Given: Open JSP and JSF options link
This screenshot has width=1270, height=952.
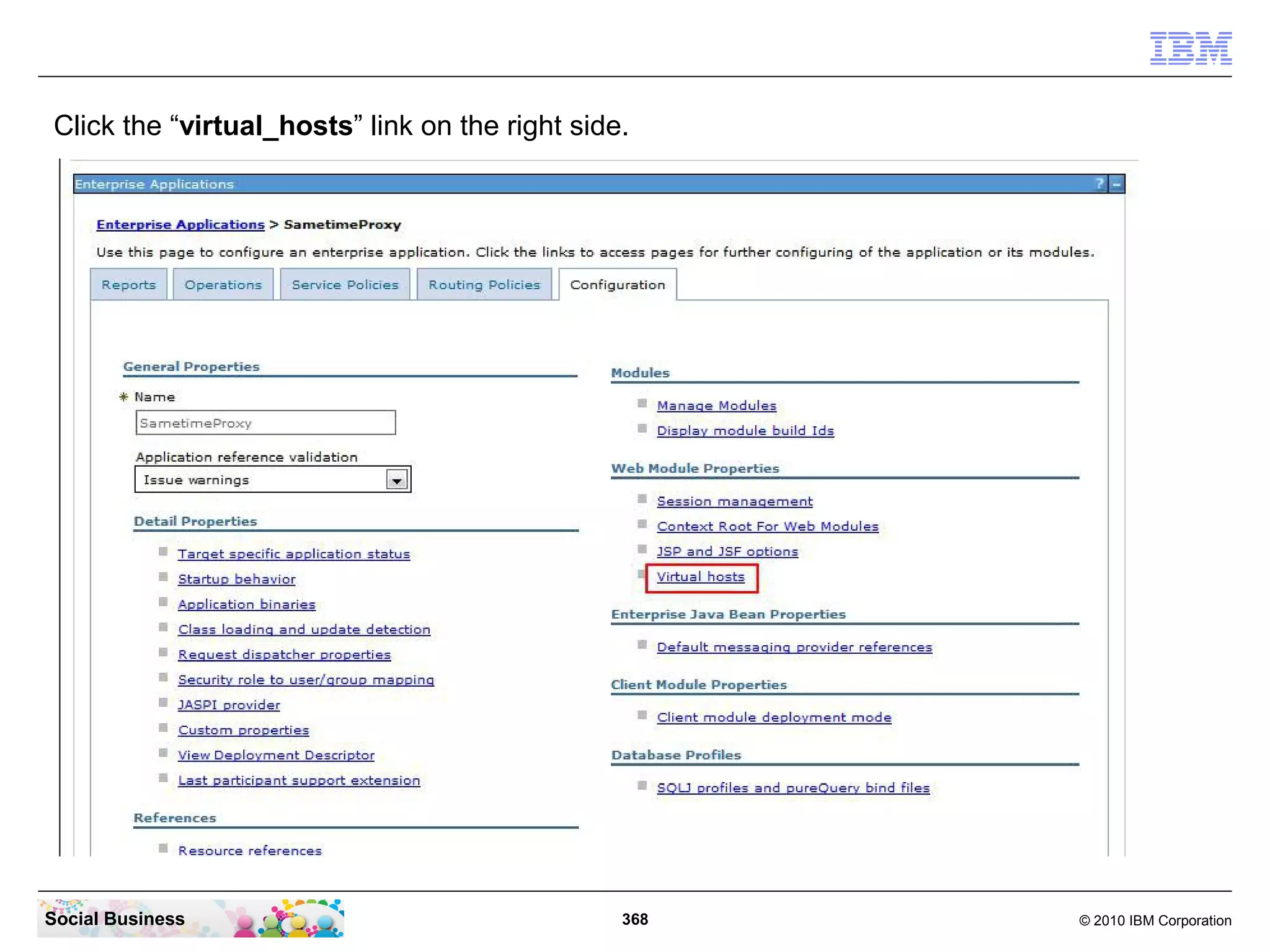Looking at the screenshot, I should pyautogui.click(x=727, y=552).
